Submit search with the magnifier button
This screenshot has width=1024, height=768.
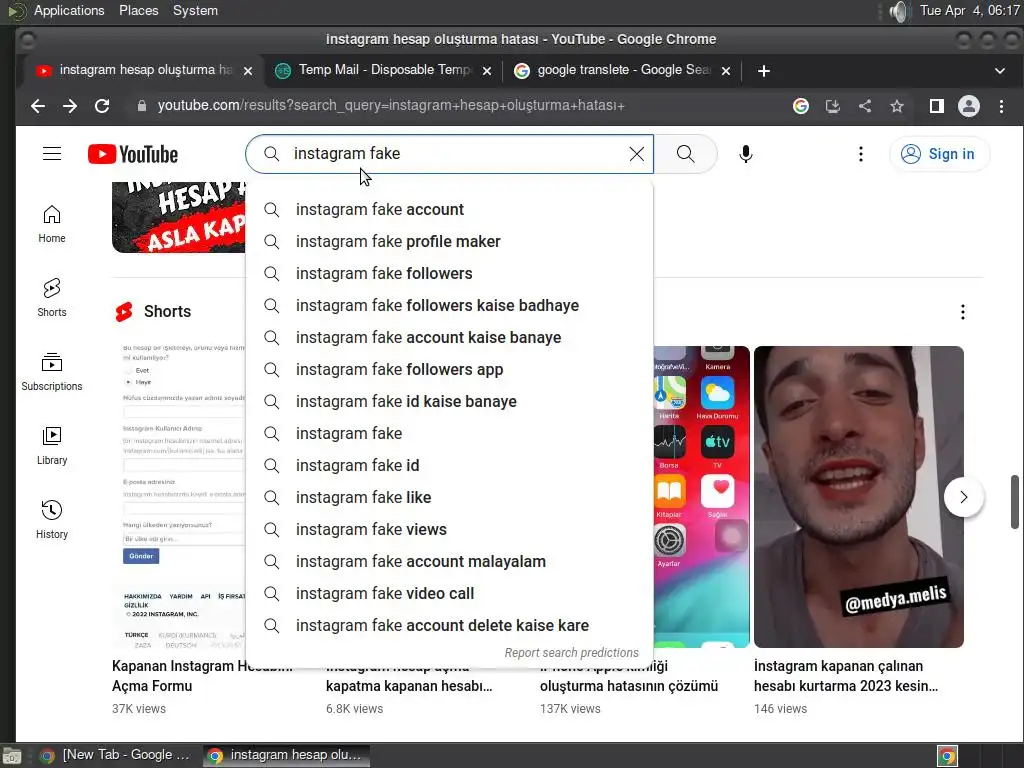pos(686,153)
